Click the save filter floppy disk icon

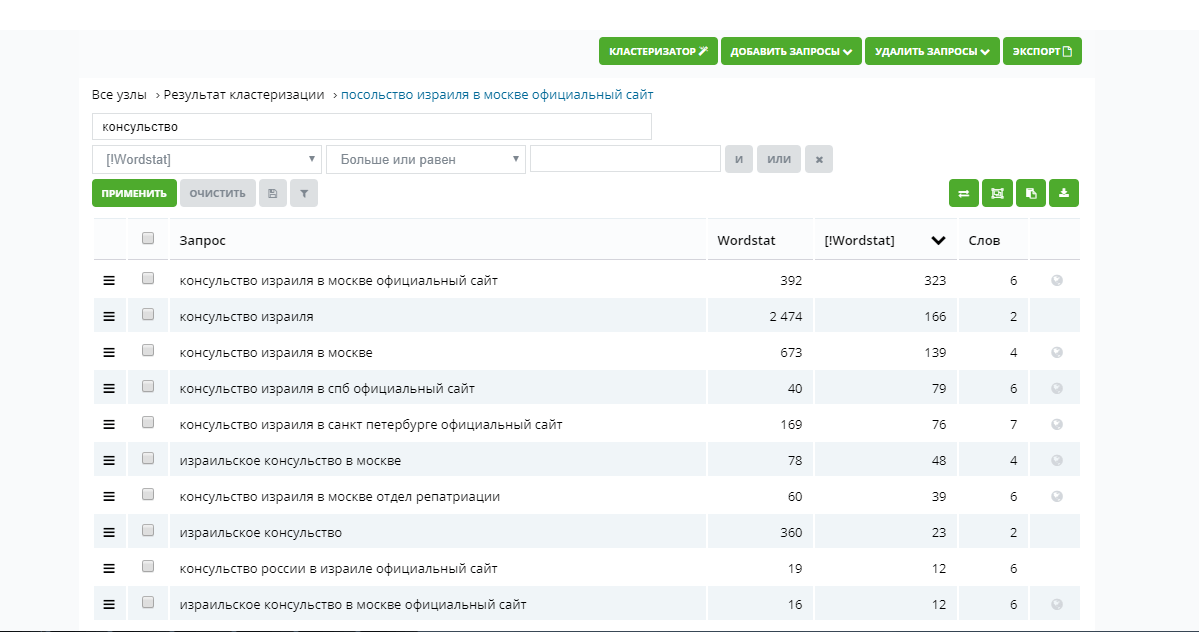(x=273, y=193)
